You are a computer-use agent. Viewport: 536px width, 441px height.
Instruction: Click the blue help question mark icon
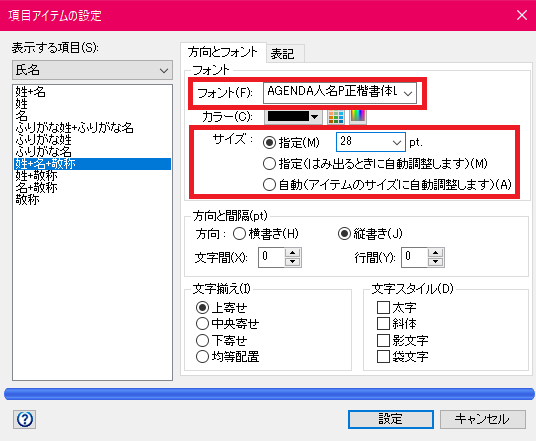[x=25, y=419]
